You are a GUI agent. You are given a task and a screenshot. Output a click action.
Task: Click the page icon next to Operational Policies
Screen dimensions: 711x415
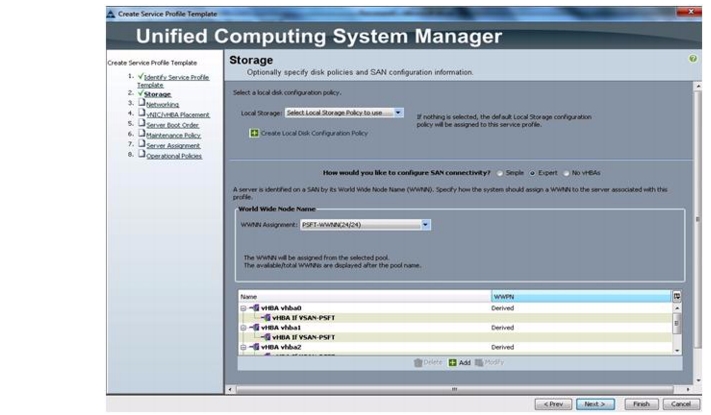click(x=141, y=154)
